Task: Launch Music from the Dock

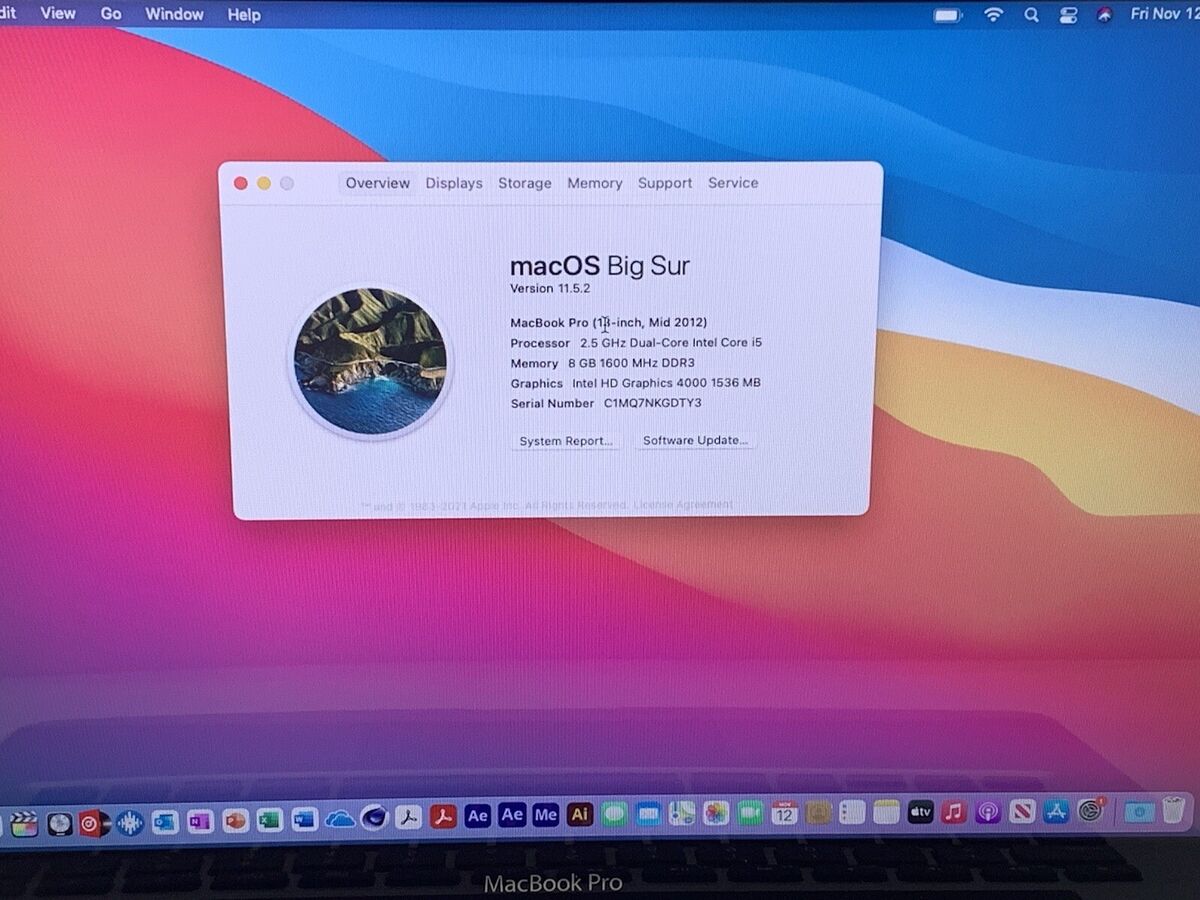Action: click(954, 812)
